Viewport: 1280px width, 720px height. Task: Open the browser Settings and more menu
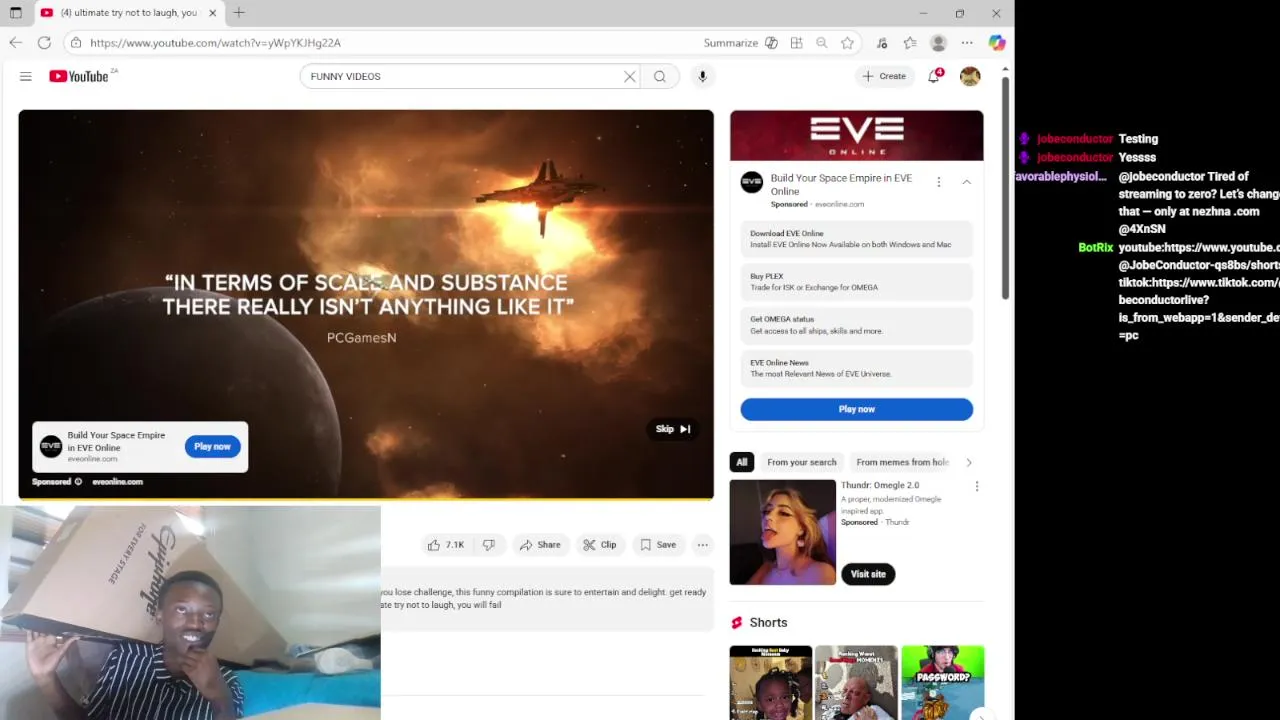click(967, 43)
